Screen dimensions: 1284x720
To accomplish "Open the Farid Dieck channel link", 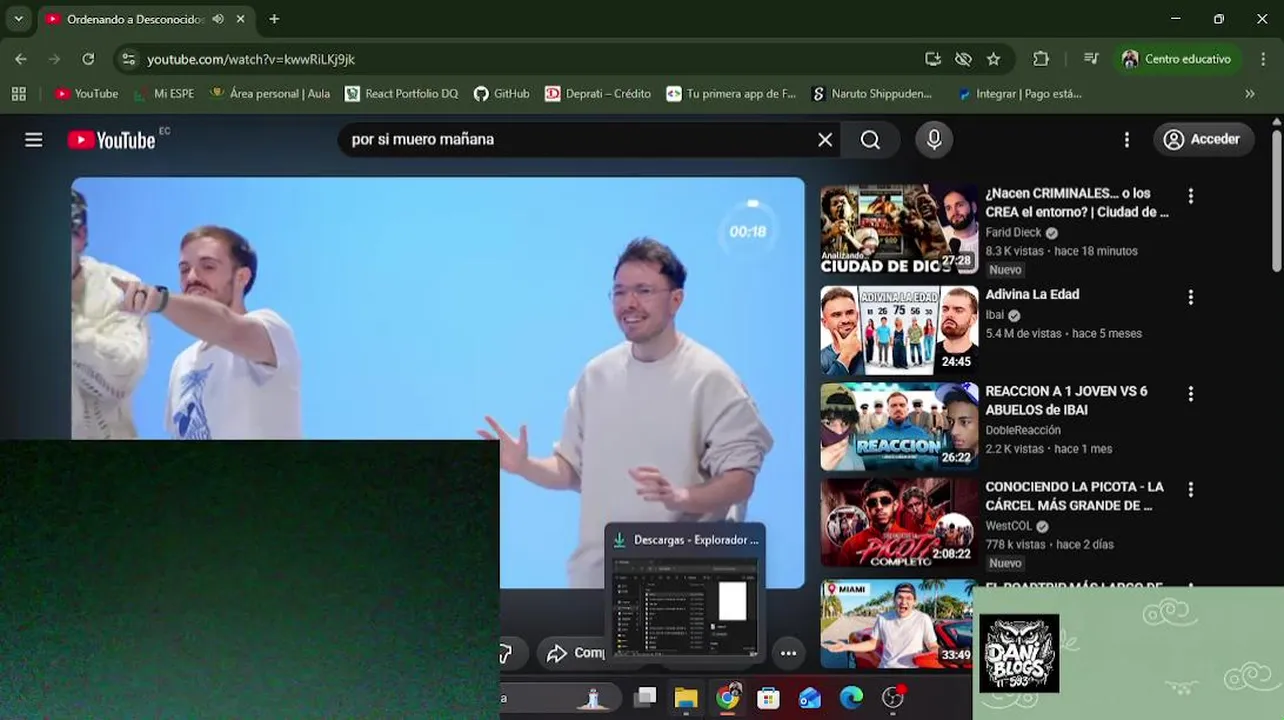I will point(1013,232).
